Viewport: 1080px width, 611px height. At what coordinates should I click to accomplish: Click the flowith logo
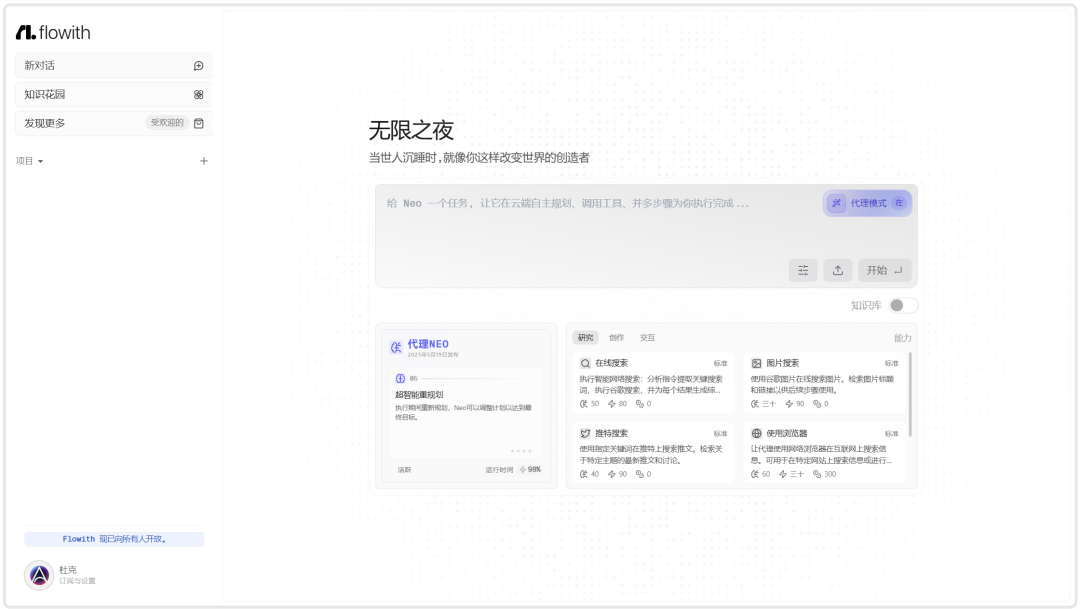tap(53, 32)
